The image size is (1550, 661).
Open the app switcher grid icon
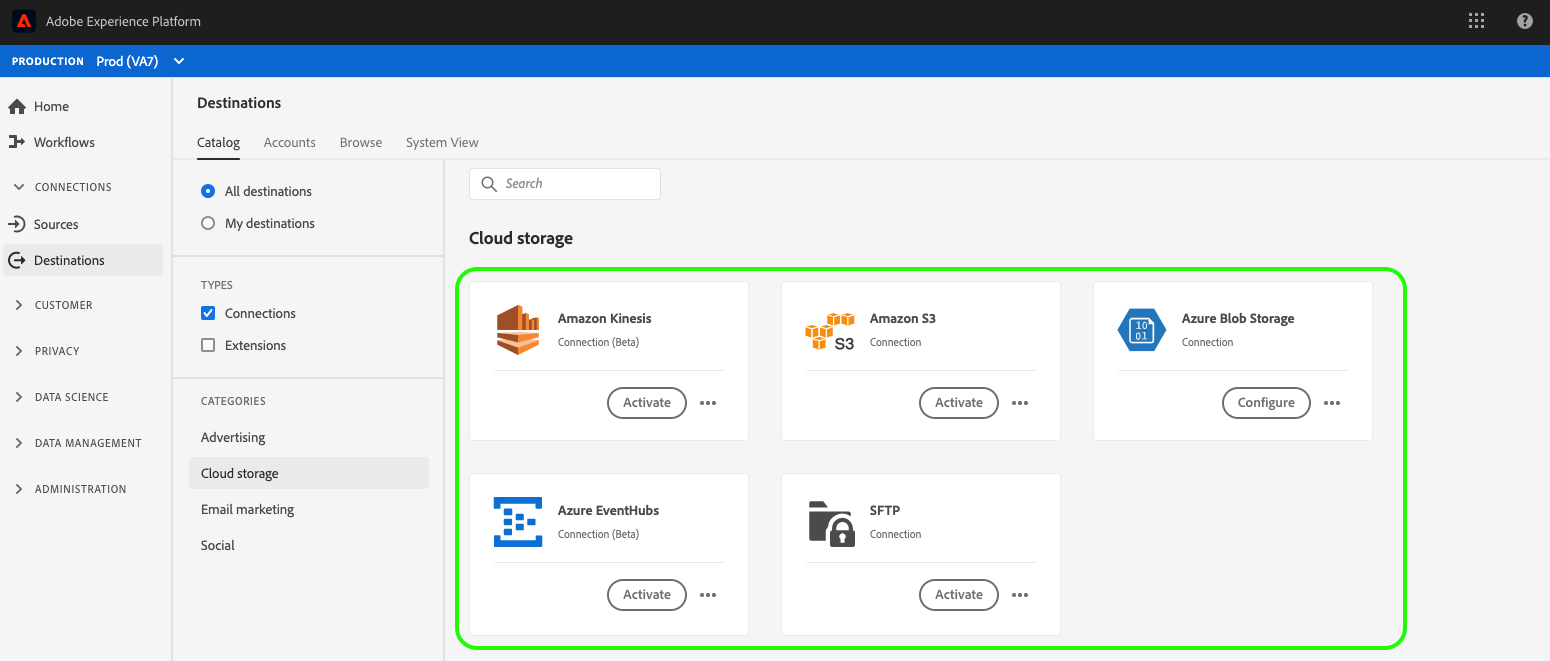(1476, 21)
